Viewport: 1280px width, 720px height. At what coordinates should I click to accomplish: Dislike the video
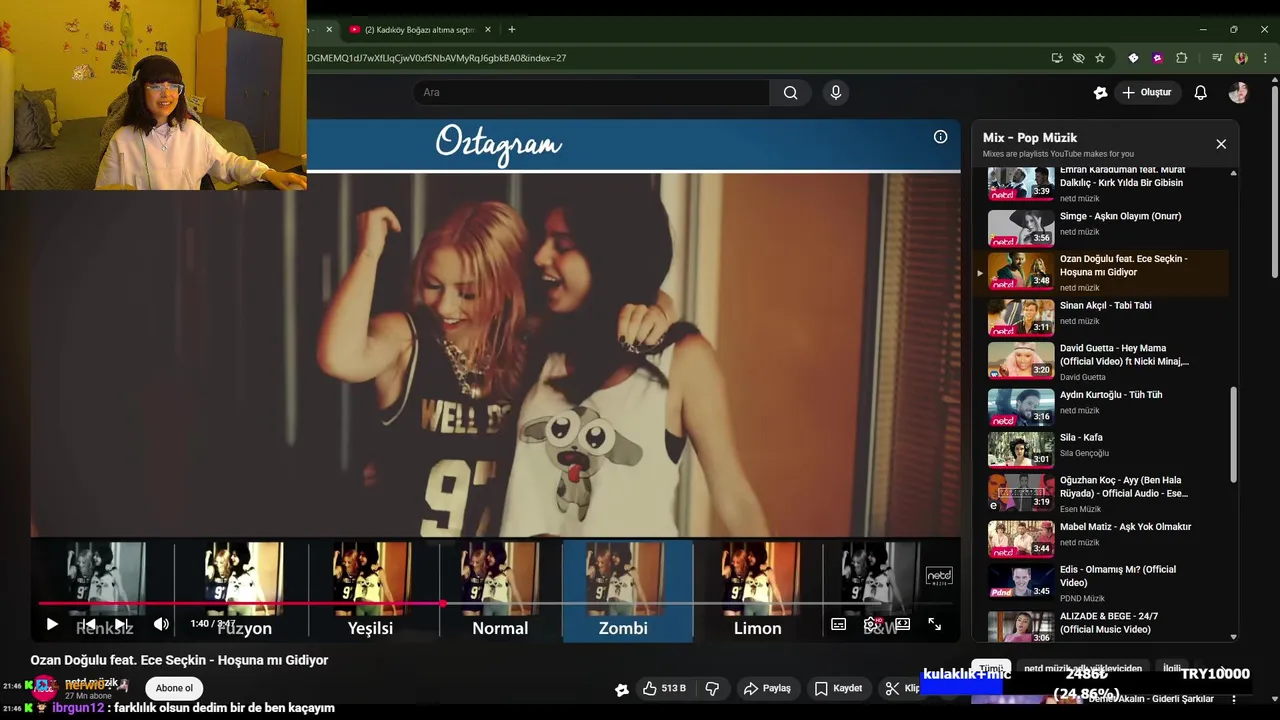point(712,688)
